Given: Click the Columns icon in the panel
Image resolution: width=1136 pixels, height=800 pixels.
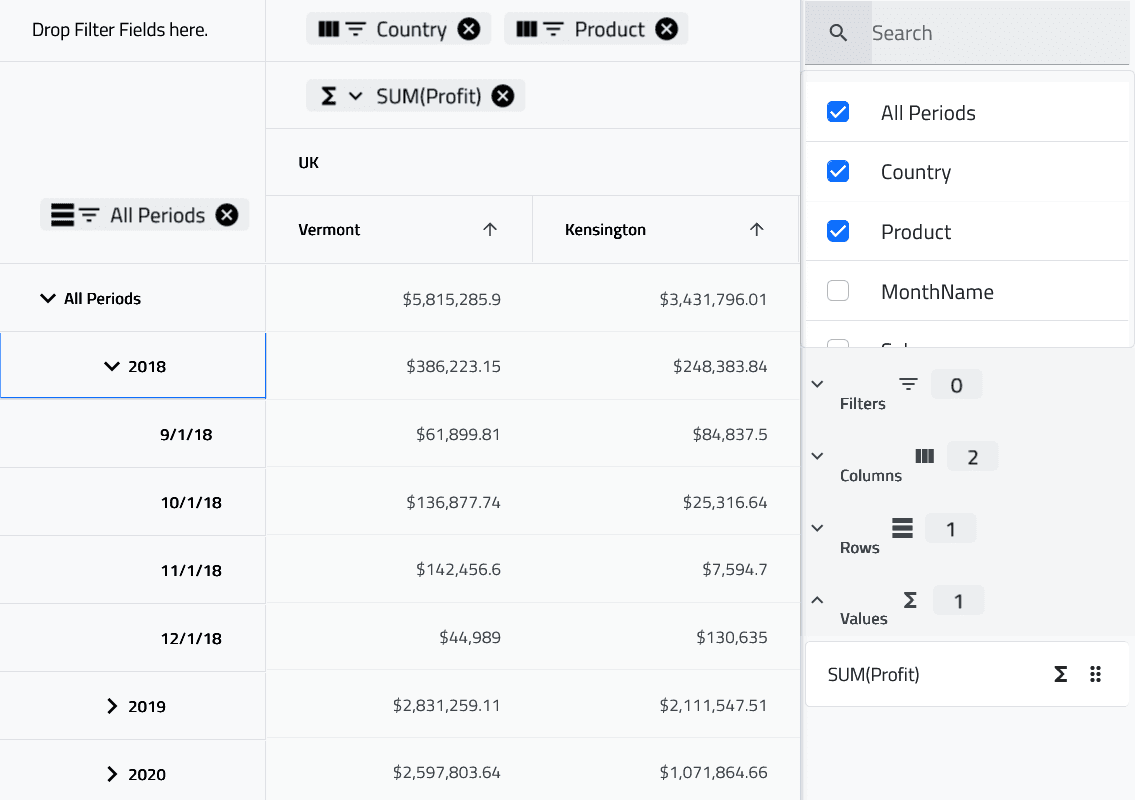Looking at the screenshot, I should click(924, 456).
